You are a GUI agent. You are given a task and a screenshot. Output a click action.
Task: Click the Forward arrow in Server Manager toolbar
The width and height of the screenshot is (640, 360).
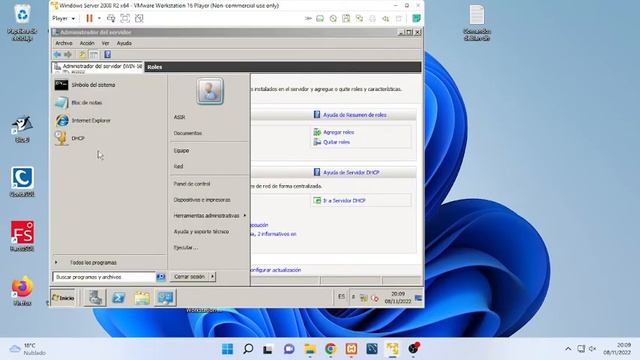coord(68,54)
